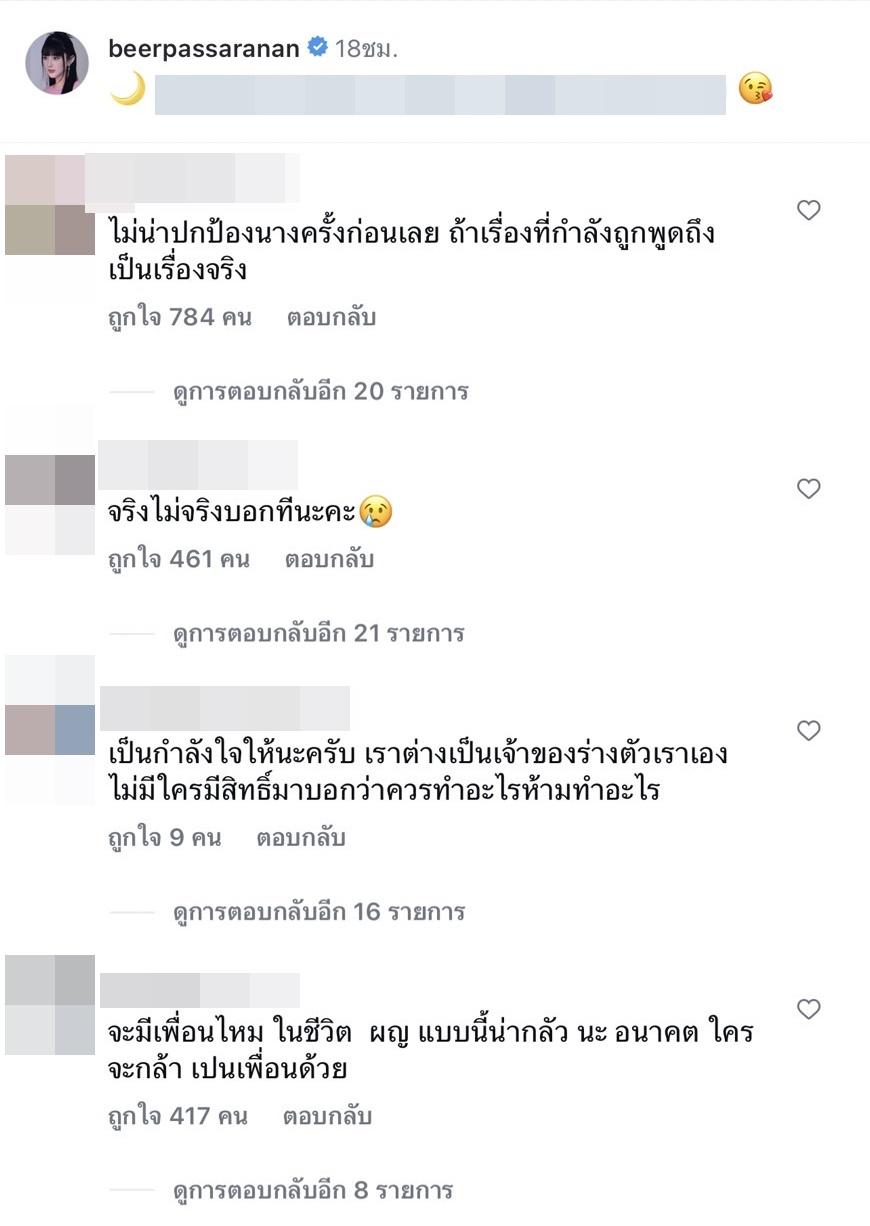Expand 16 more replies (ดูการตอบกลับอีก 16 รายการ)
870x1226 pixels.
coord(319,911)
